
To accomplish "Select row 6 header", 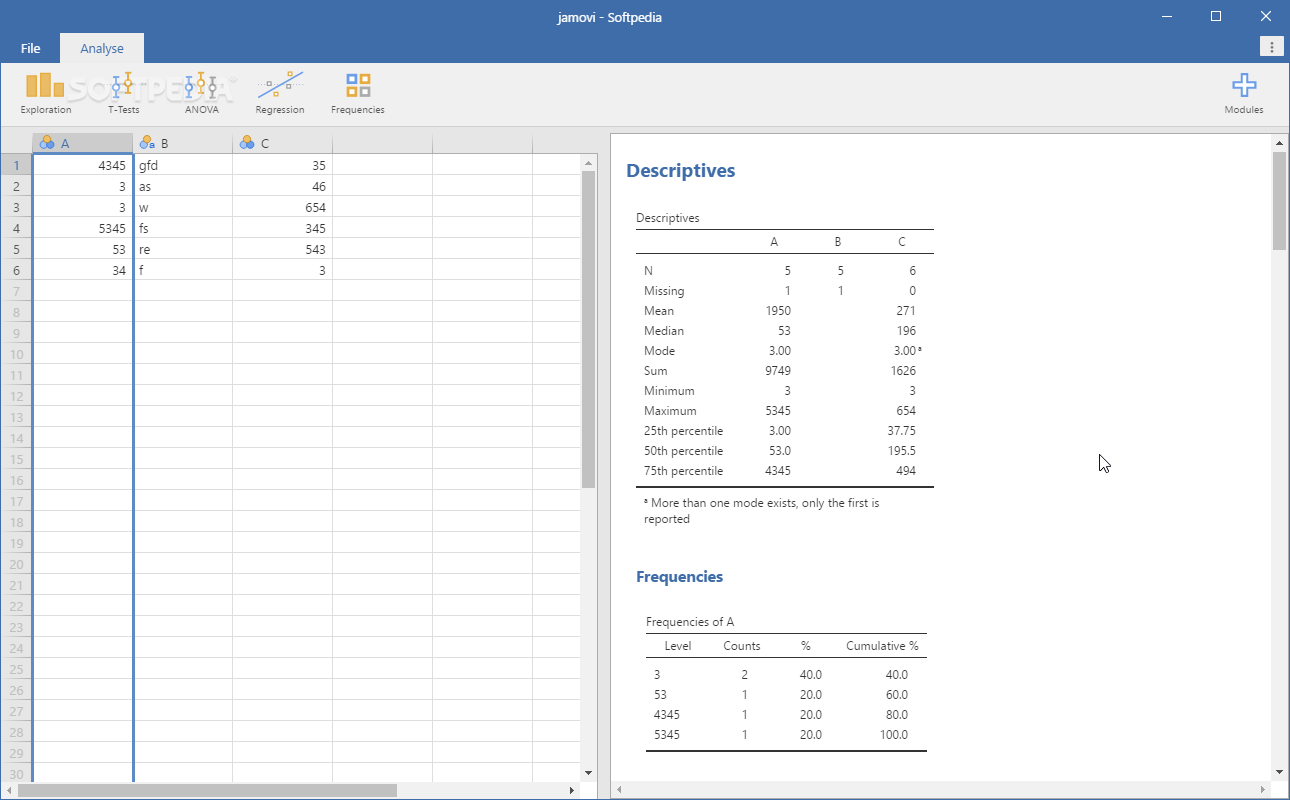I will tap(16, 271).
